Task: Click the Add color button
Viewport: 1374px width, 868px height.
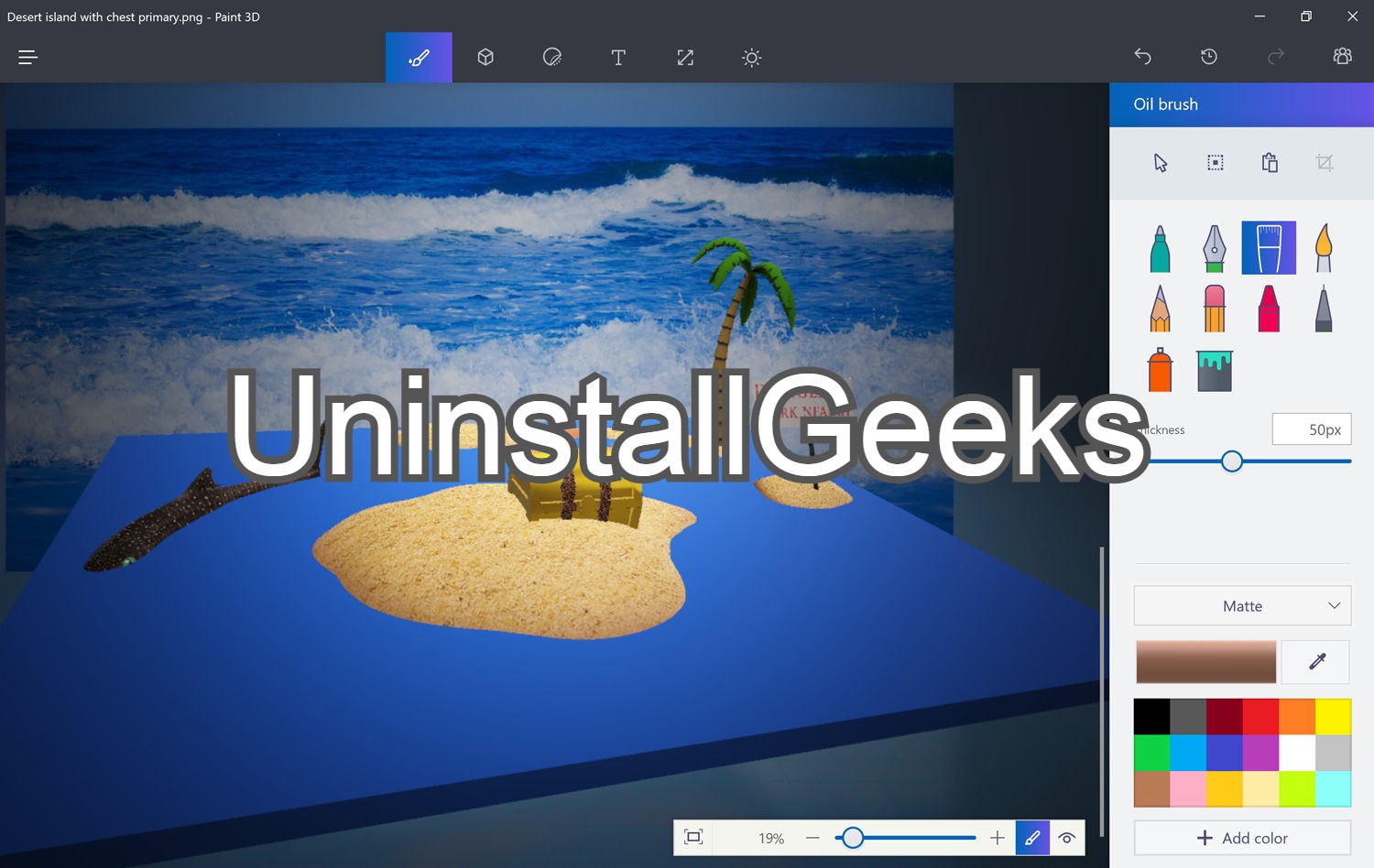Action: click(1242, 838)
